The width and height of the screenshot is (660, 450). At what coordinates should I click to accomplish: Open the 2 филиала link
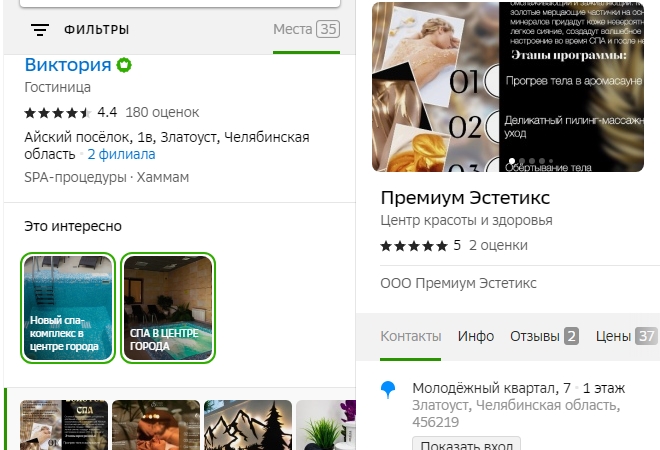point(121,155)
